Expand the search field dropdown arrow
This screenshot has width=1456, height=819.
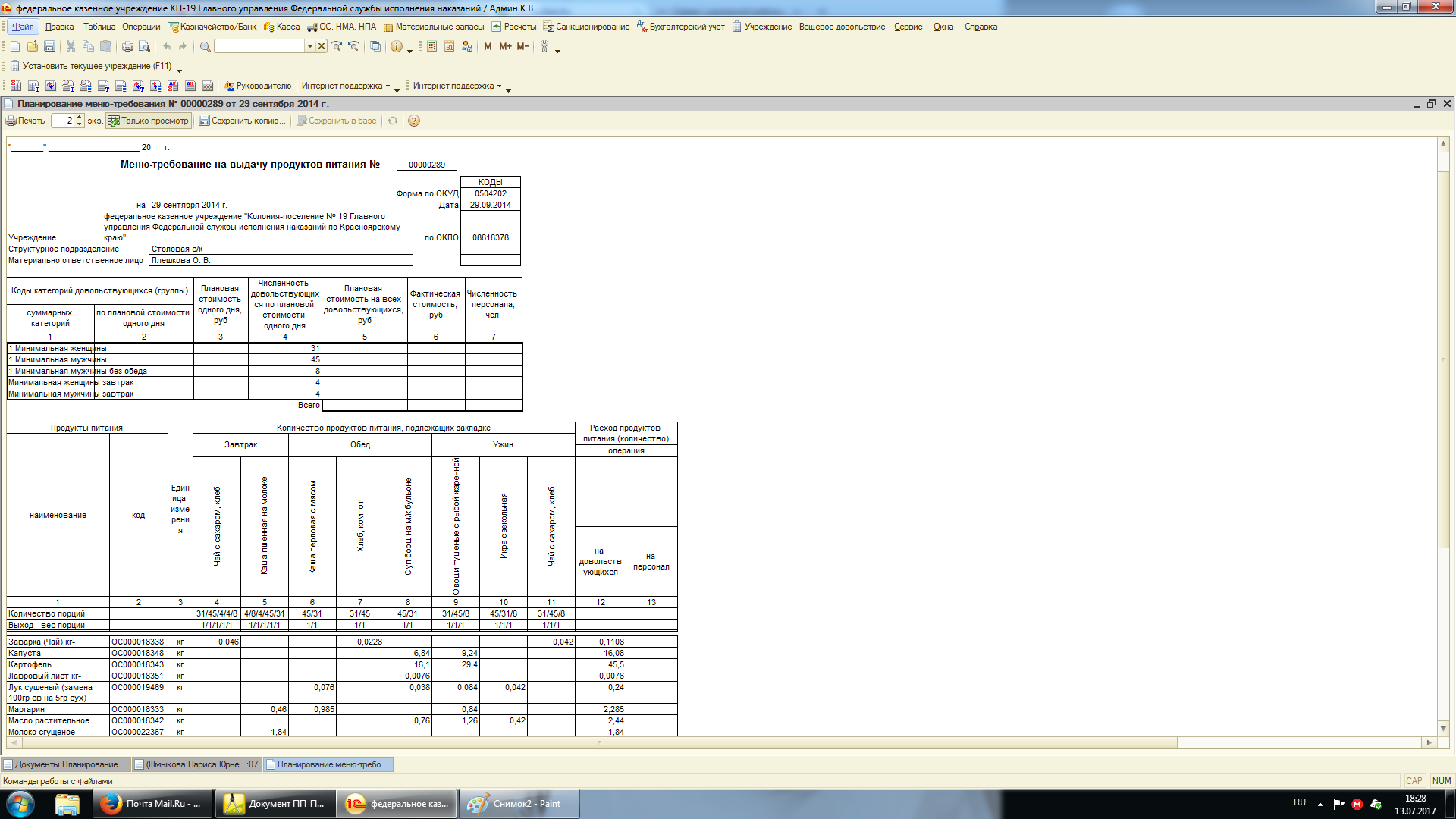[309, 46]
